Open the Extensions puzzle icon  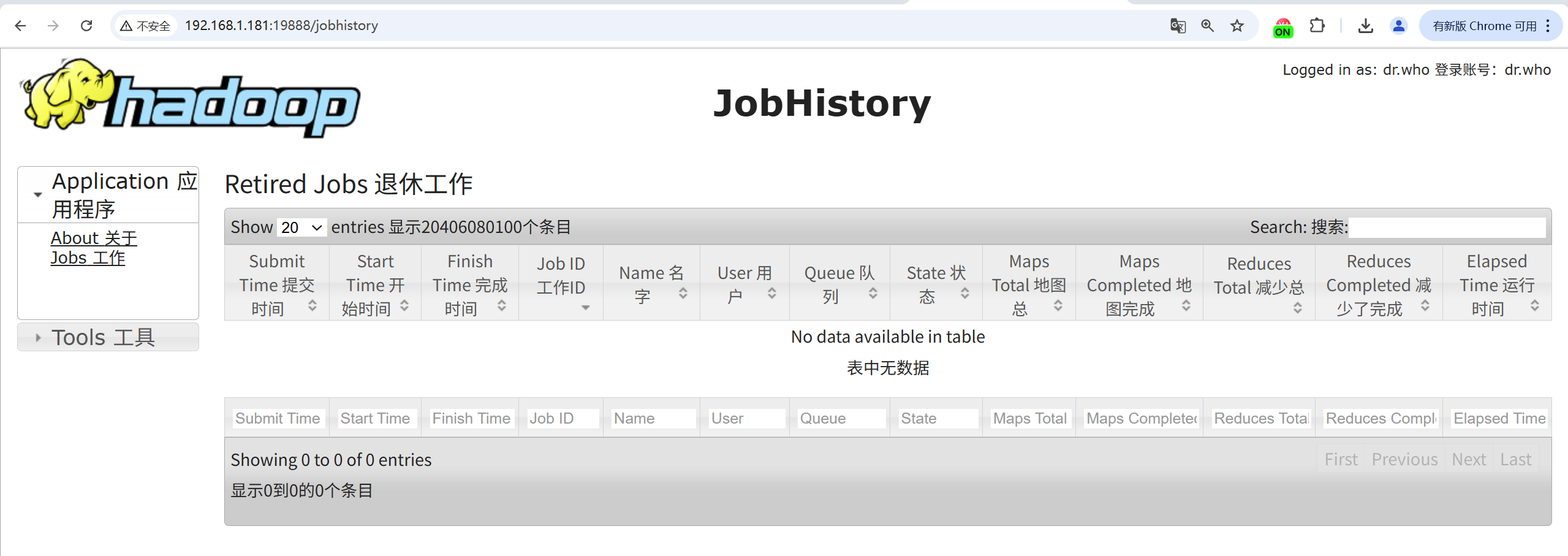click(x=1317, y=26)
